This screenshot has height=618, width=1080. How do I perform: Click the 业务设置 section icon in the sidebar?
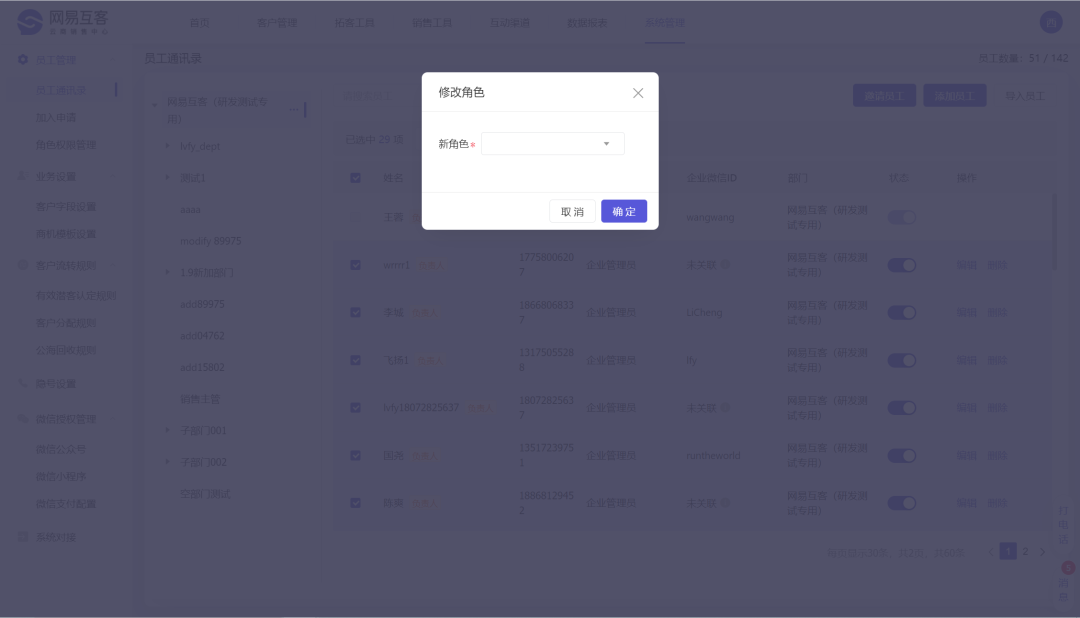pyautogui.click(x=23, y=178)
